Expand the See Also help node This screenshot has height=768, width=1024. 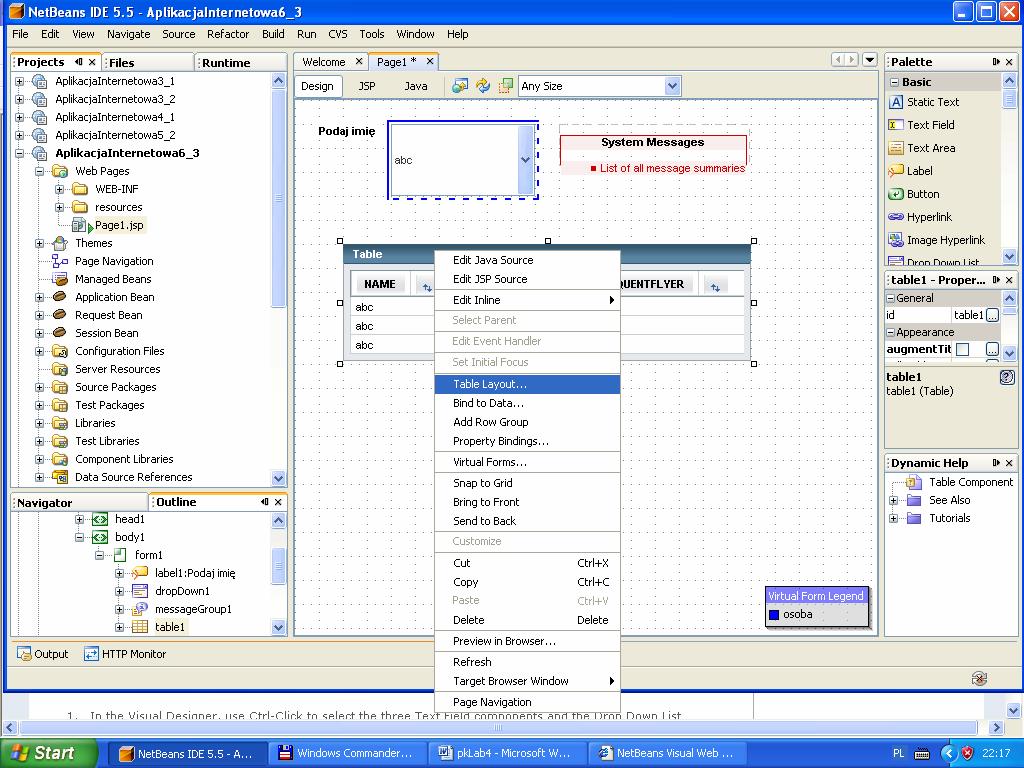pos(893,500)
